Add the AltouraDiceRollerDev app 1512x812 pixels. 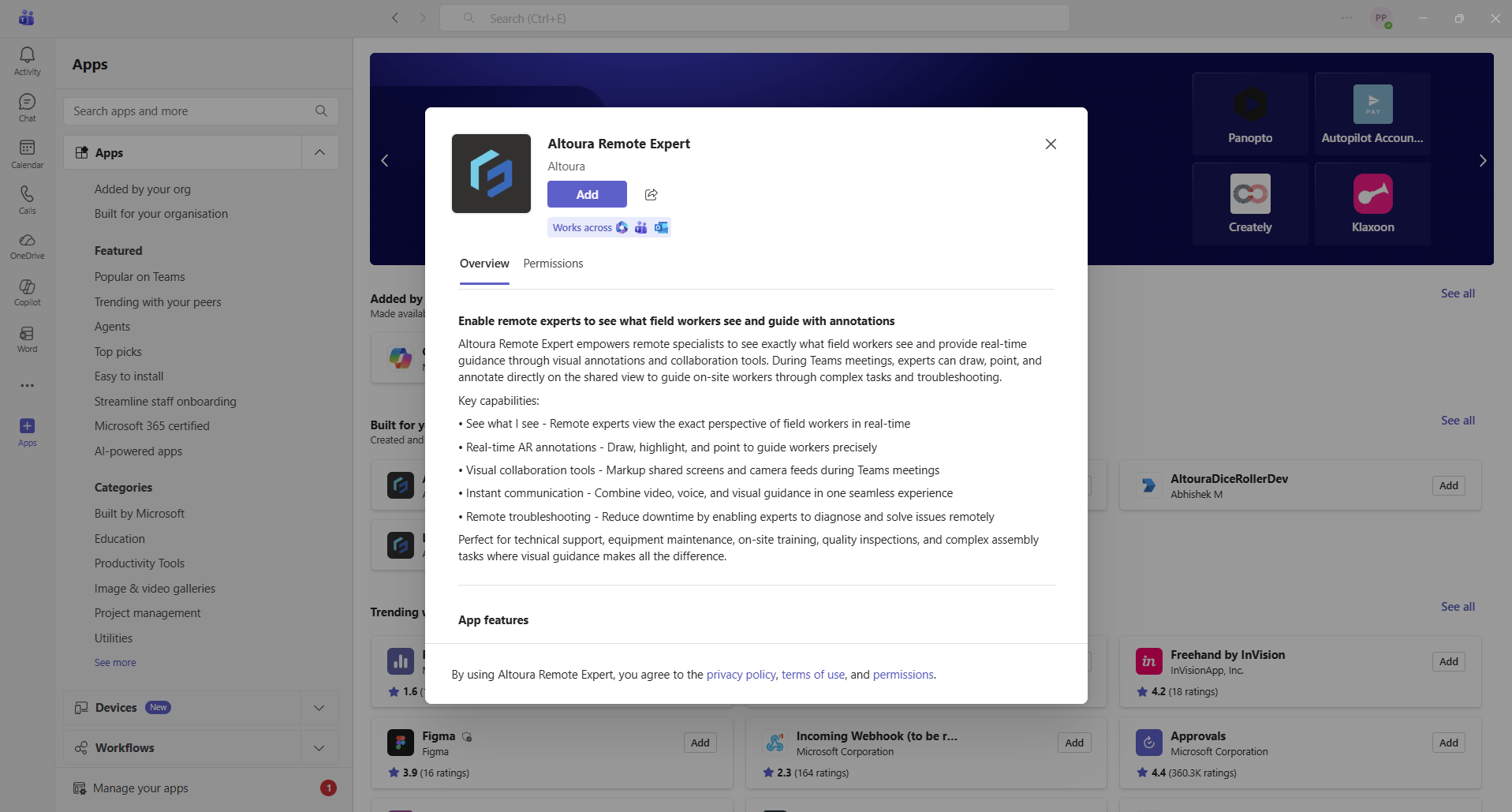[x=1448, y=486]
